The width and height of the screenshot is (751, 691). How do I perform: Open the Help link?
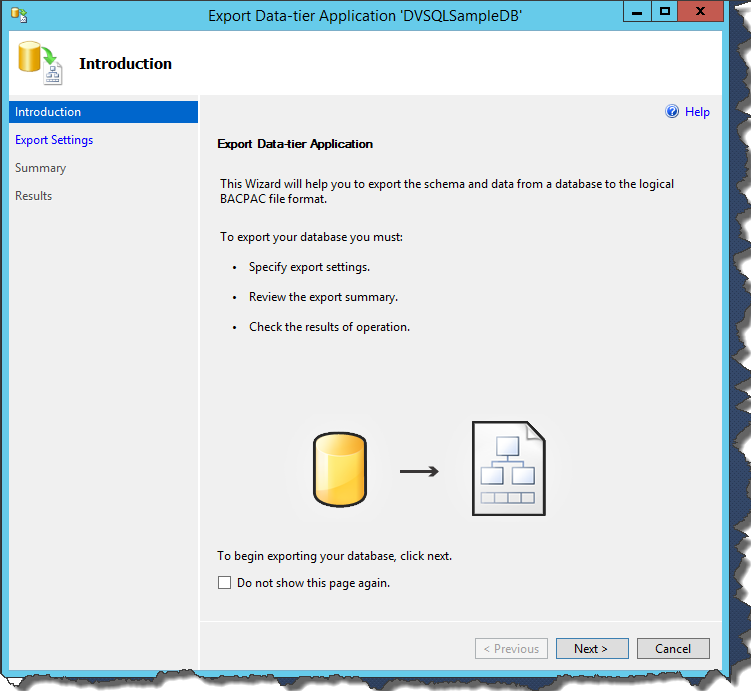click(697, 112)
